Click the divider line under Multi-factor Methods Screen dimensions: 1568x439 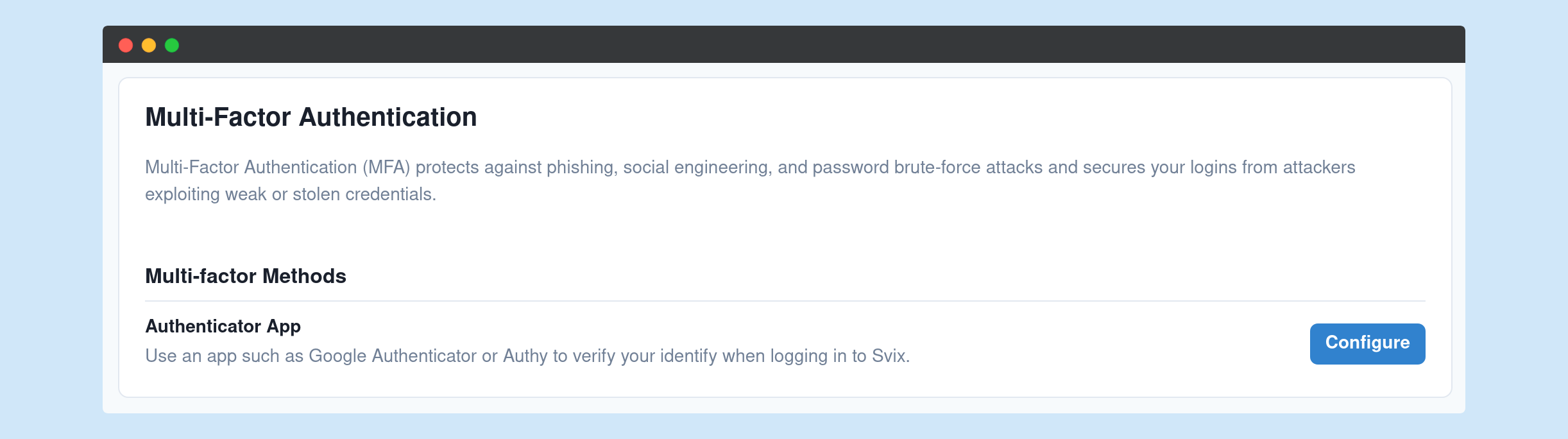(x=785, y=301)
